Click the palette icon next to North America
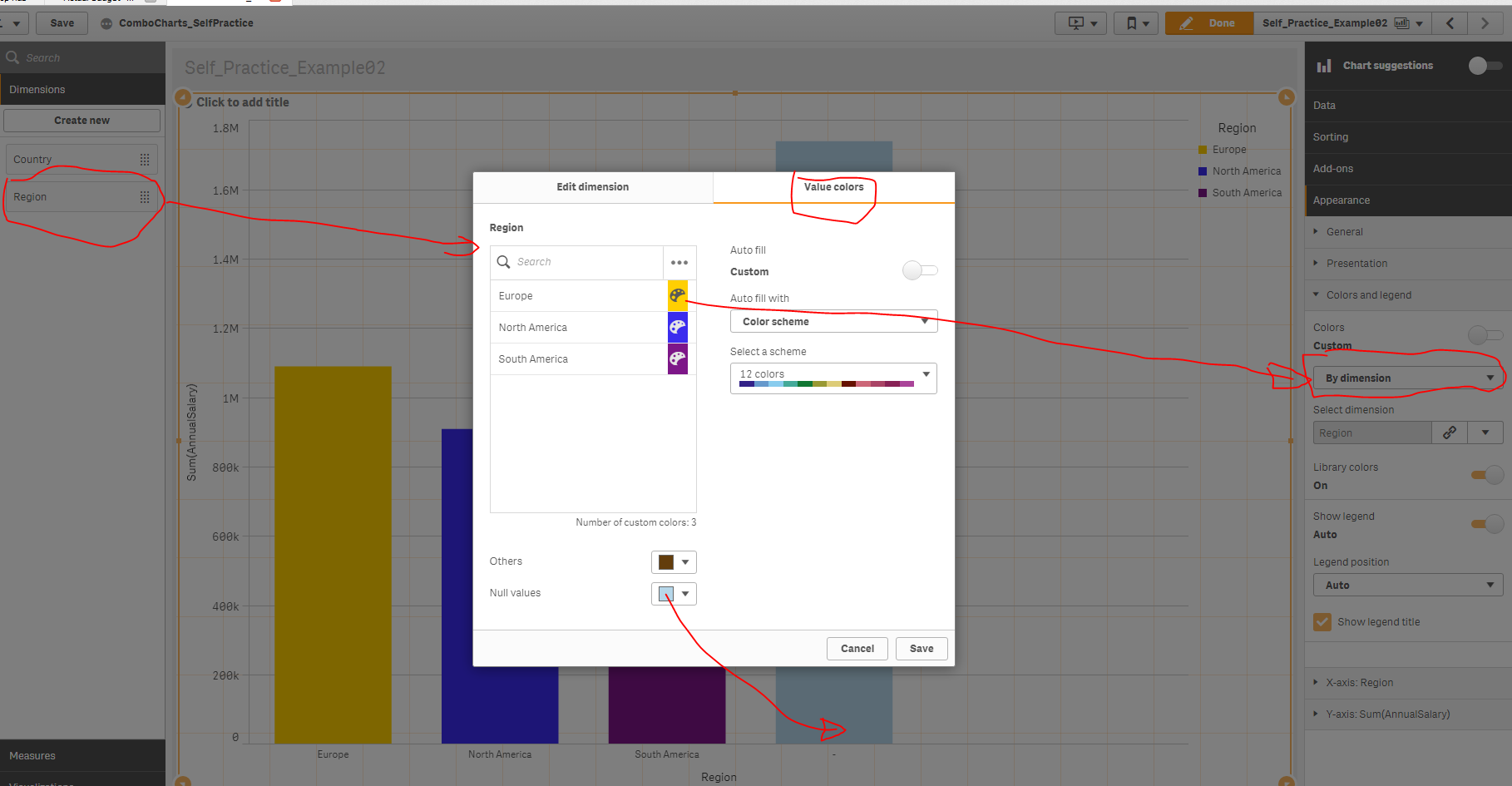Image resolution: width=1512 pixels, height=786 pixels. [677, 327]
